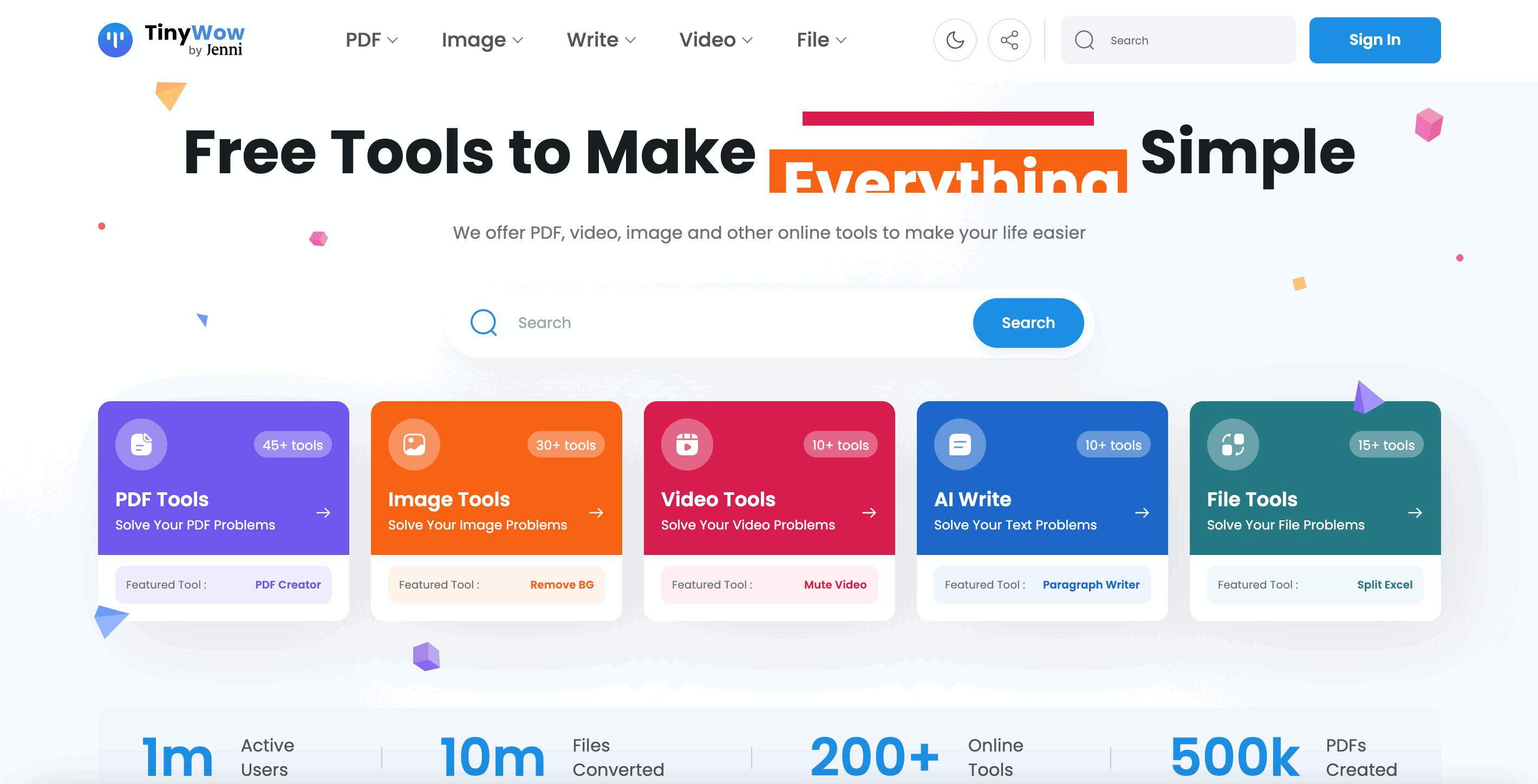Click the blue Search button
This screenshot has height=784, width=1538.
pos(1028,323)
